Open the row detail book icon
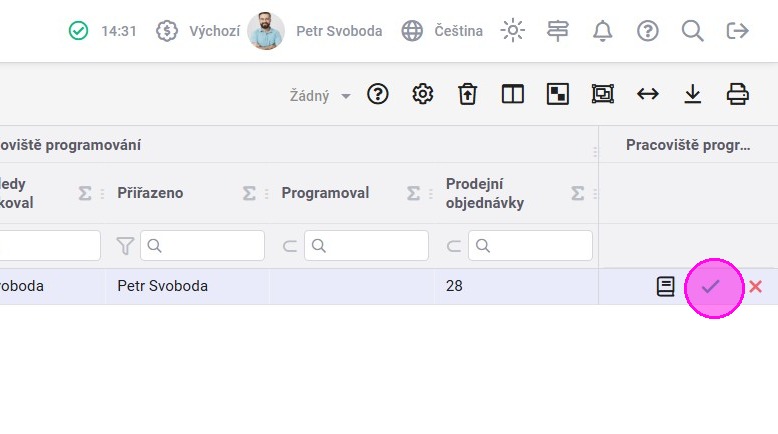Screen dimensions: 778x434 click(665, 287)
